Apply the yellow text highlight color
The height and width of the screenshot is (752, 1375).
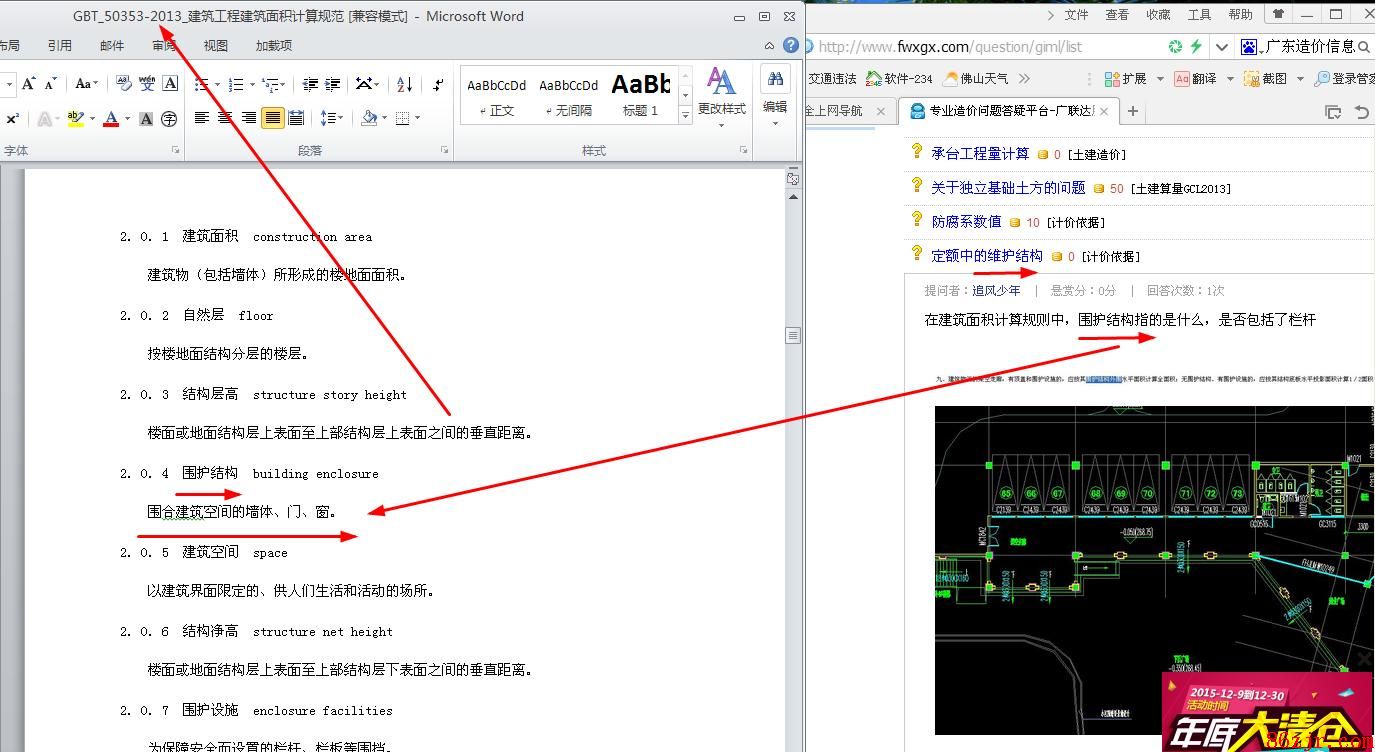(75, 118)
